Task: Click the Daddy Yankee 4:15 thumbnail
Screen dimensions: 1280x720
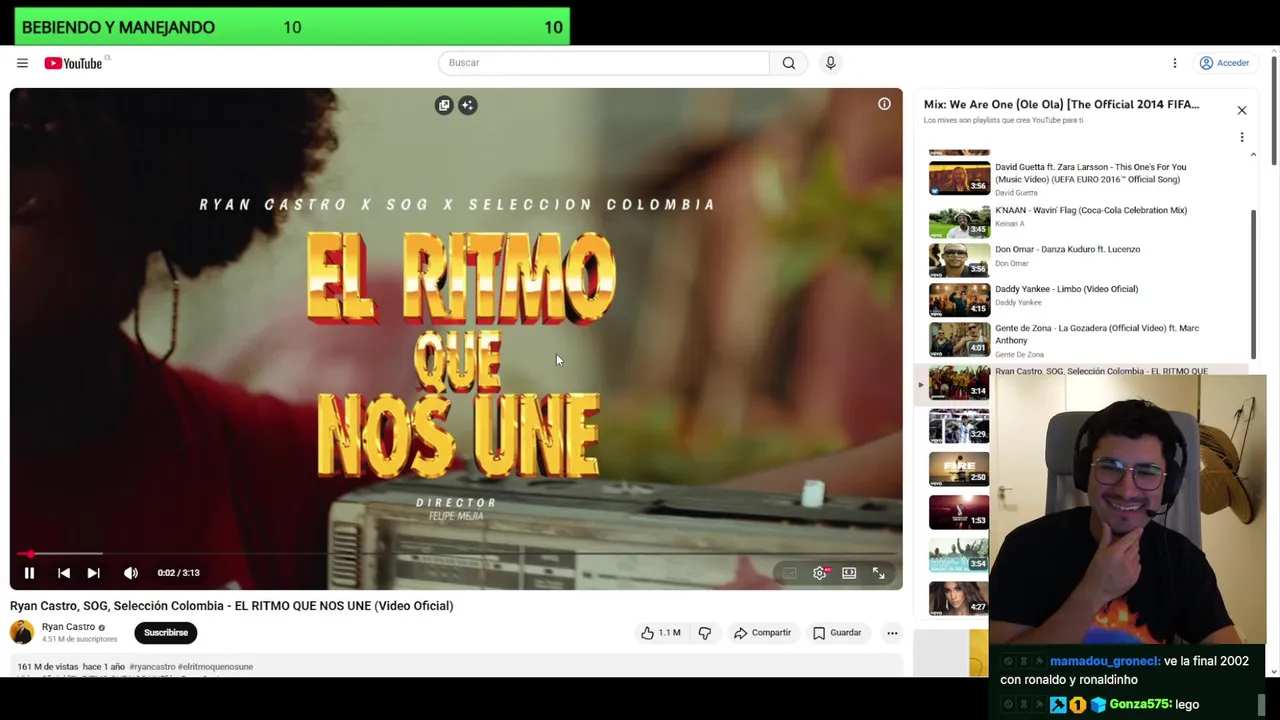Action: [x=959, y=299]
